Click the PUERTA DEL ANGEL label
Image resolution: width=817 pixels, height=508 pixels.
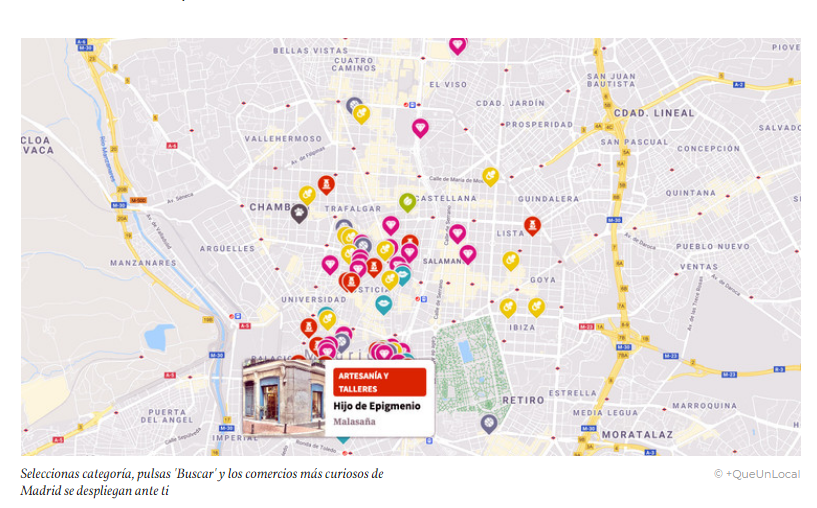(167, 416)
